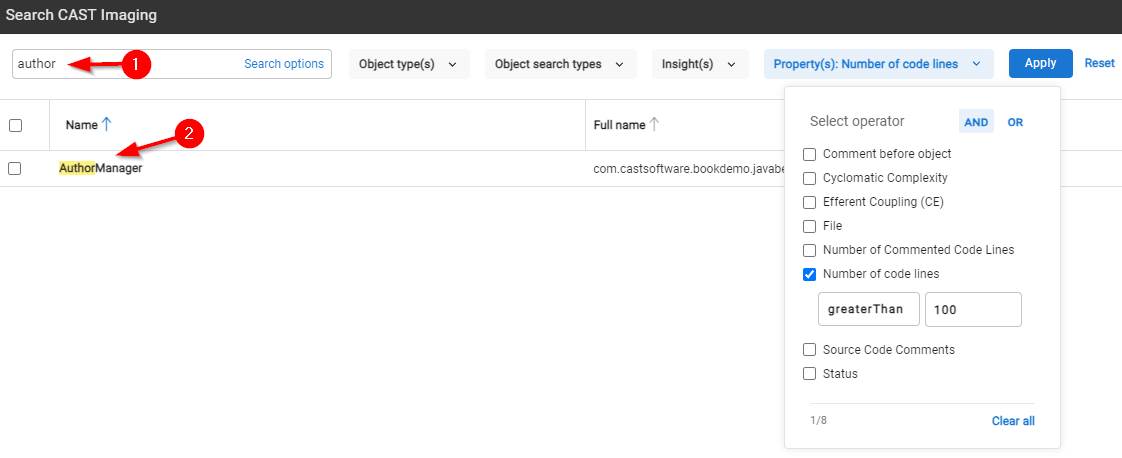Uncheck Number of code lines property

pos(810,274)
